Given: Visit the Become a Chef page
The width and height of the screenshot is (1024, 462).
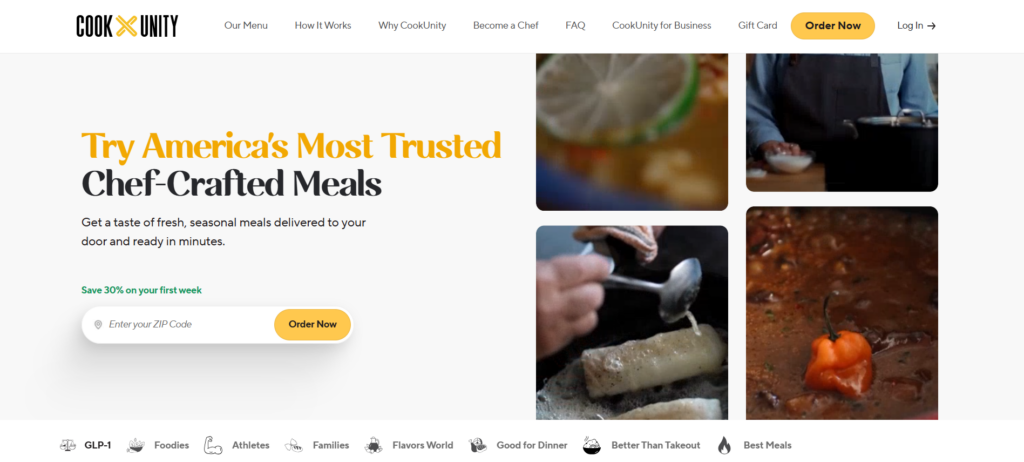Looking at the screenshot, I should [505, 25].
